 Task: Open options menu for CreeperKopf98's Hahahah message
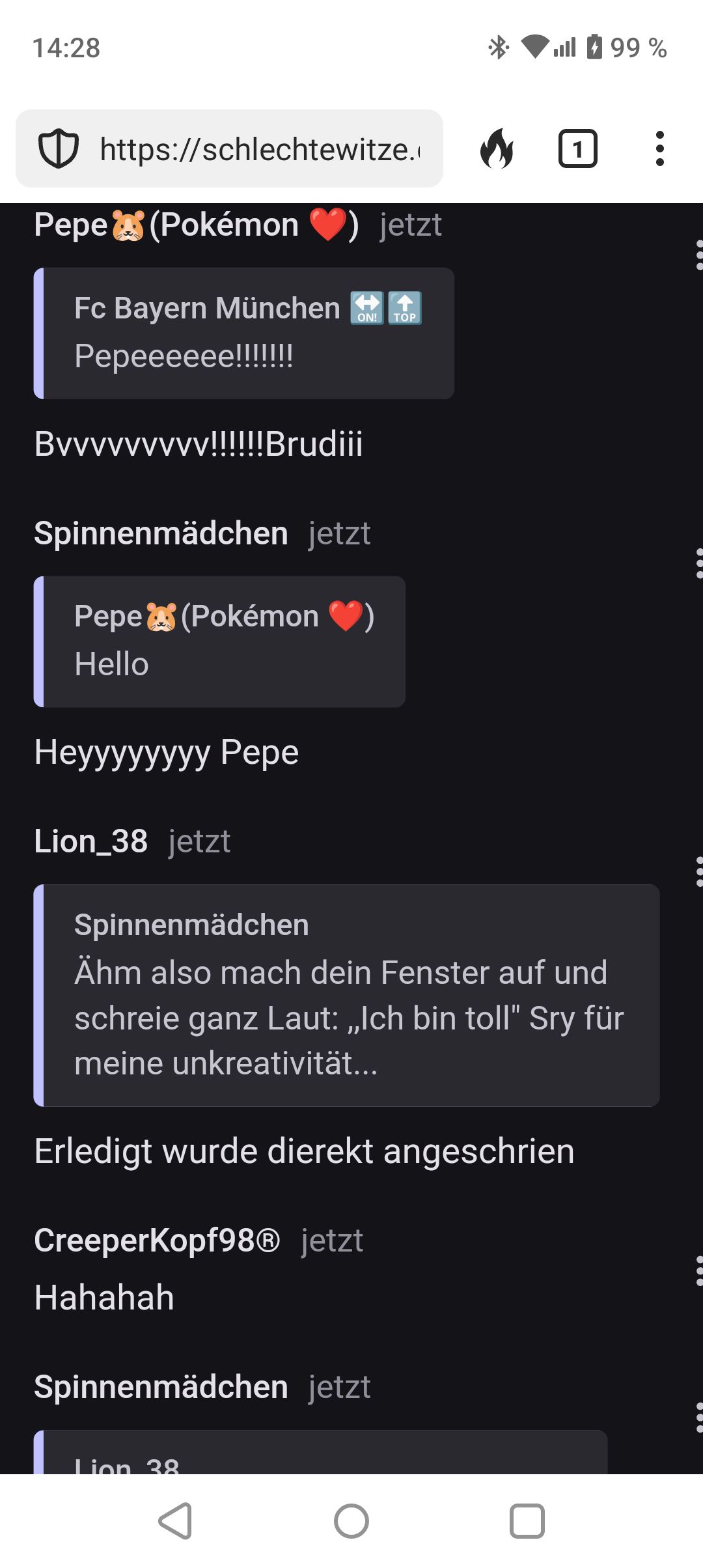[x=698, y=1270]
